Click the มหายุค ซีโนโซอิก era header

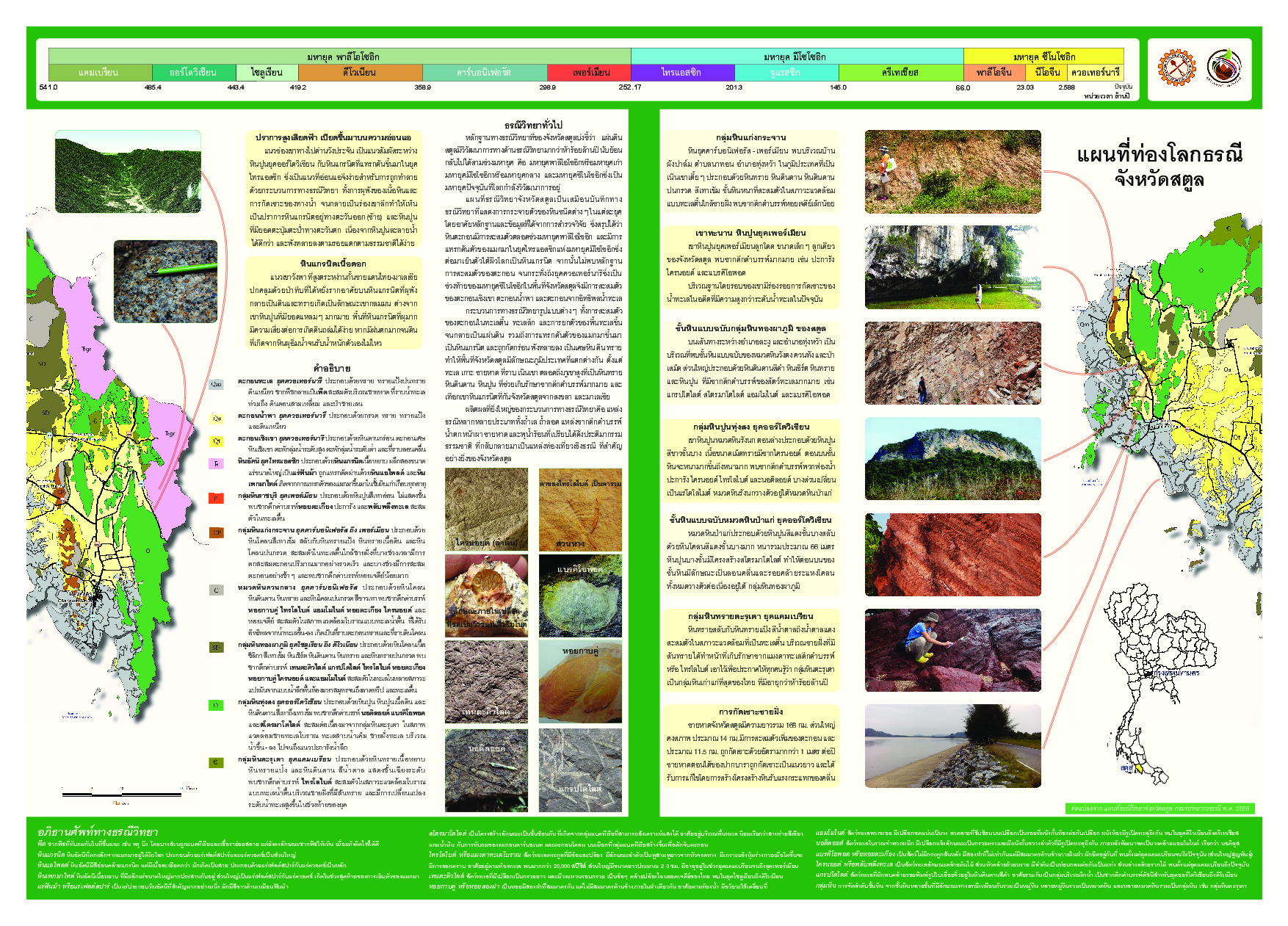pyautogui.click(x=1043, y=57)
